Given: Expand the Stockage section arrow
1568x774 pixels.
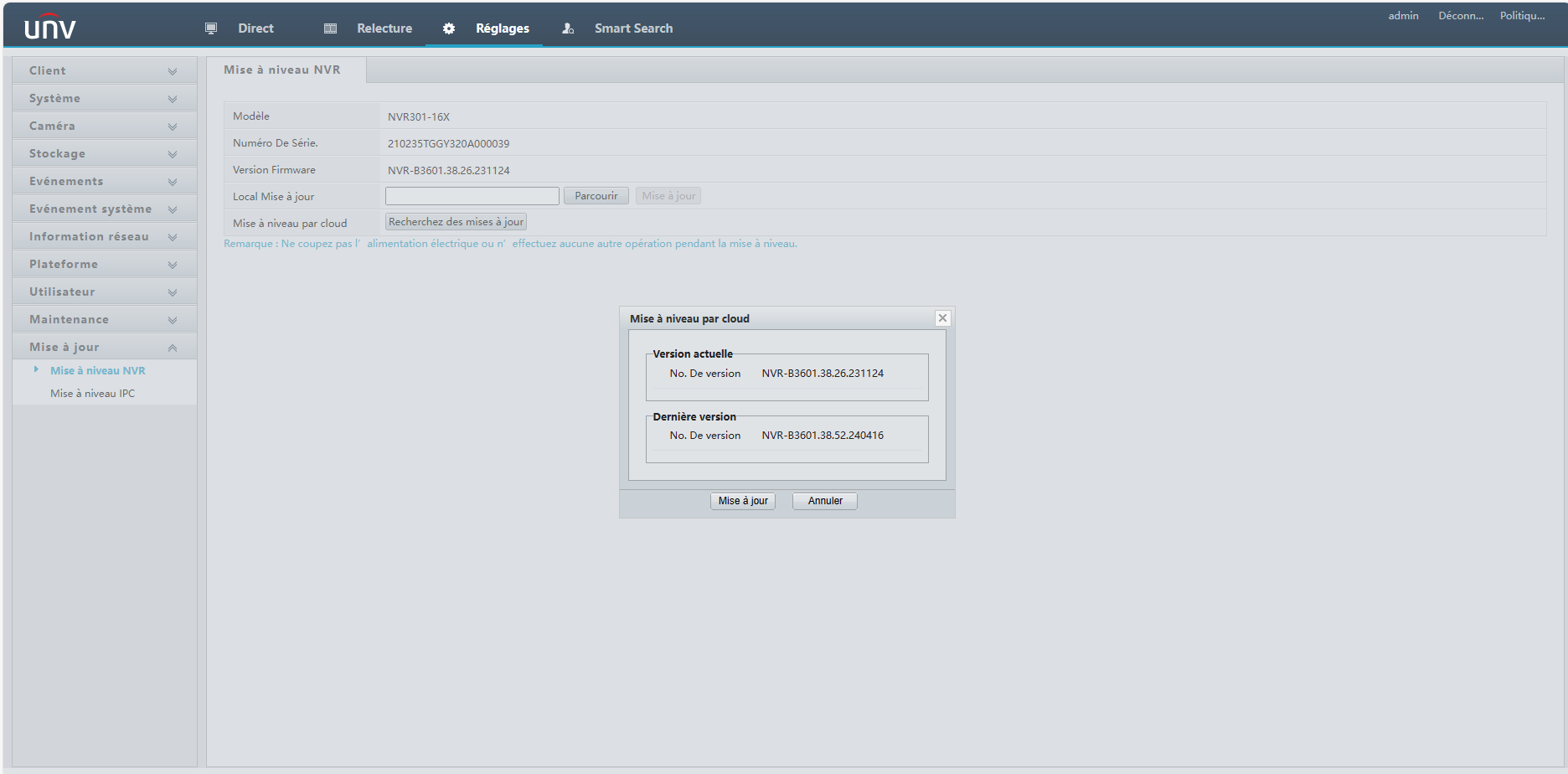Looking at the screenshot, I should 173,154.
